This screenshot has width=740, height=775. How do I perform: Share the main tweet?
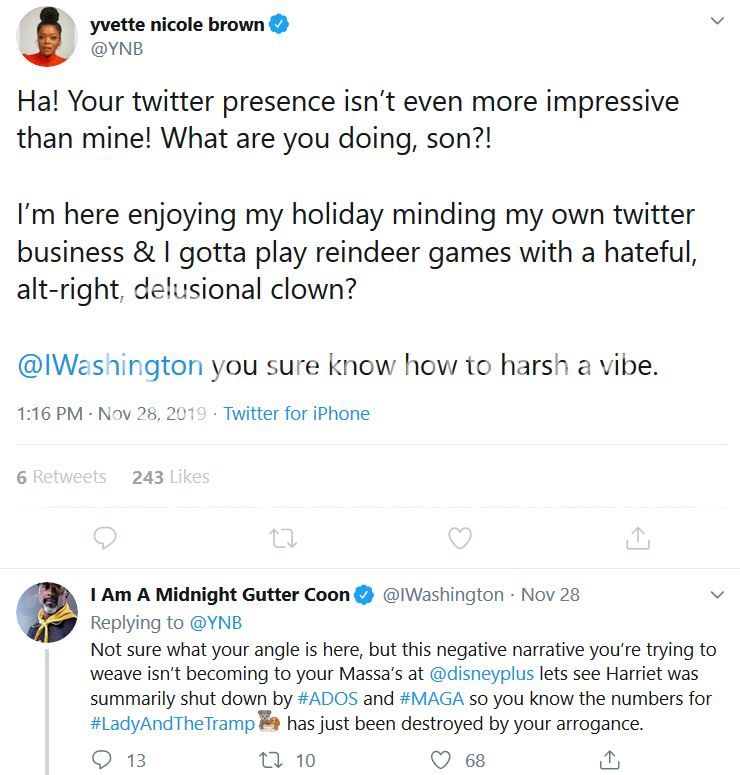pos(637,539)
